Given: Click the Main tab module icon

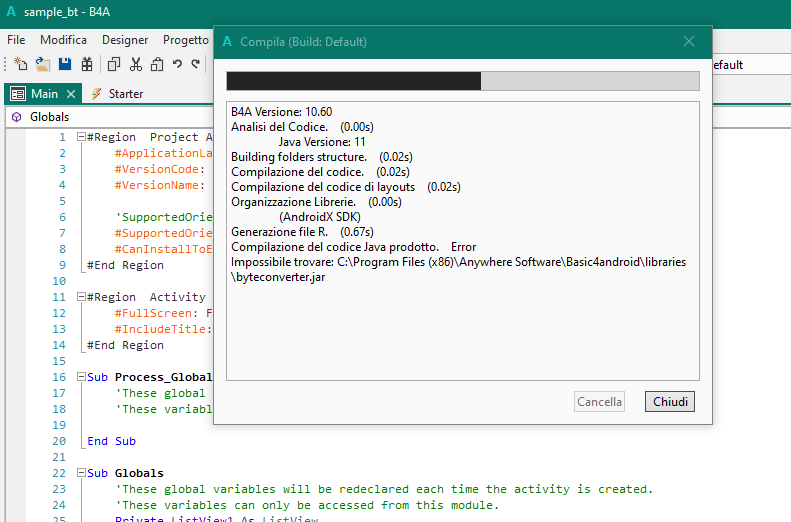Looking at the screenshot, I should [x=18, y=94].
